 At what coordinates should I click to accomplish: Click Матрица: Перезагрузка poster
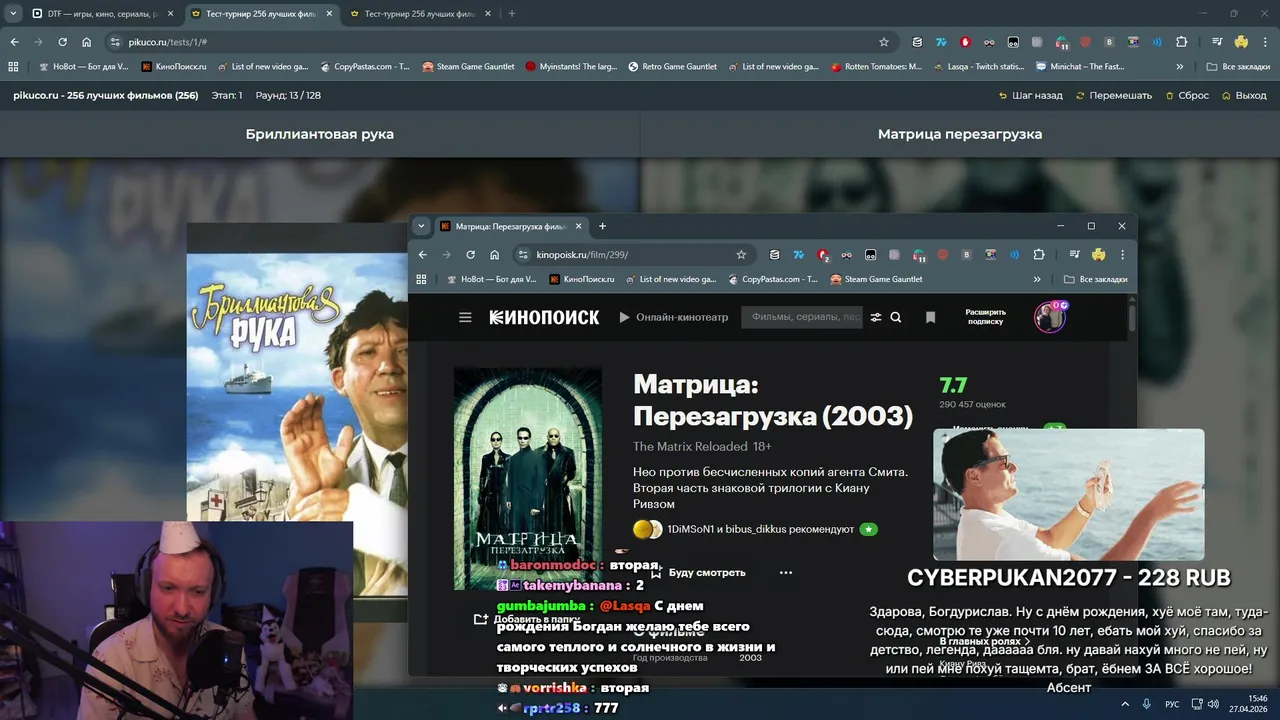coord(528,478)
